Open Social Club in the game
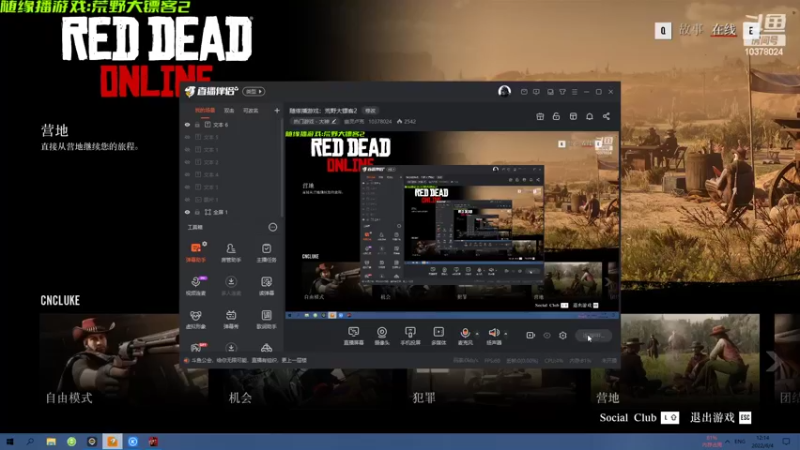The width and height of the screenshot is (800, 450). 639,417
